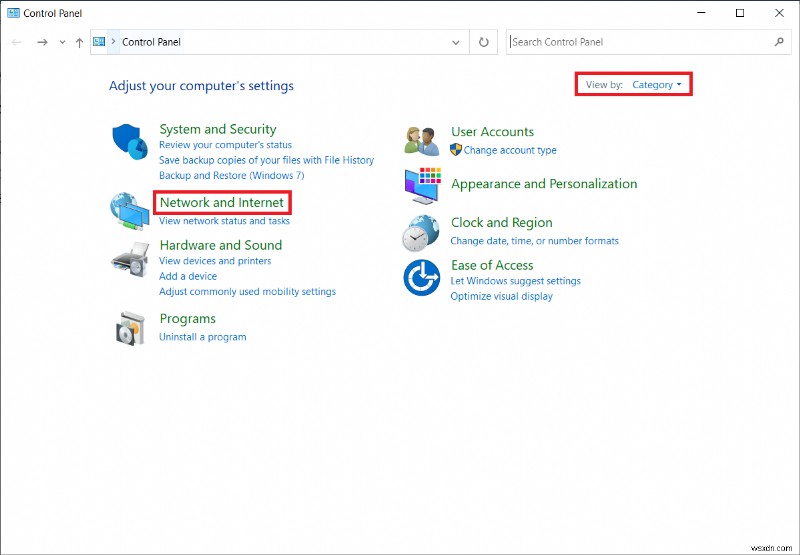Click the Ease of Access icon
Image resolution: width=800 pixels, height=555 pixels.
coord(421,277)
